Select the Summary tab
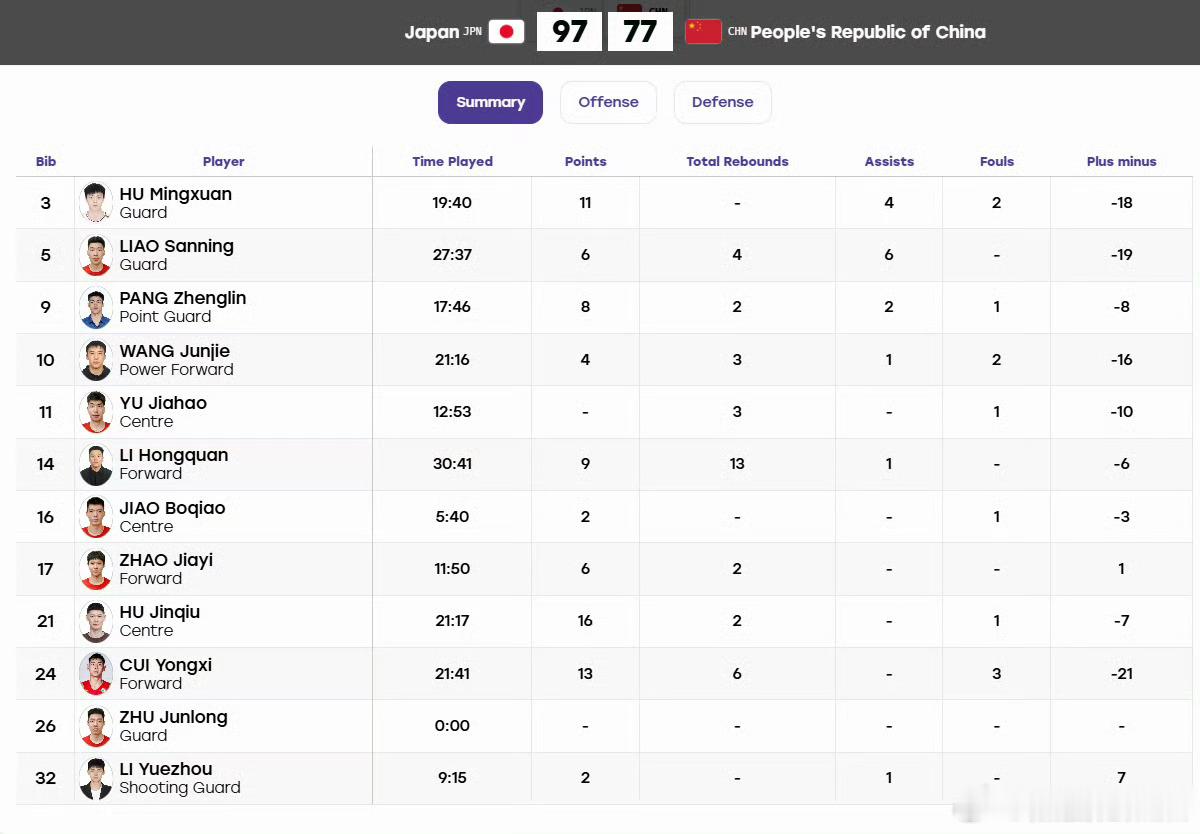This screenshot has height=834, width=1200. tap(490, 102)
